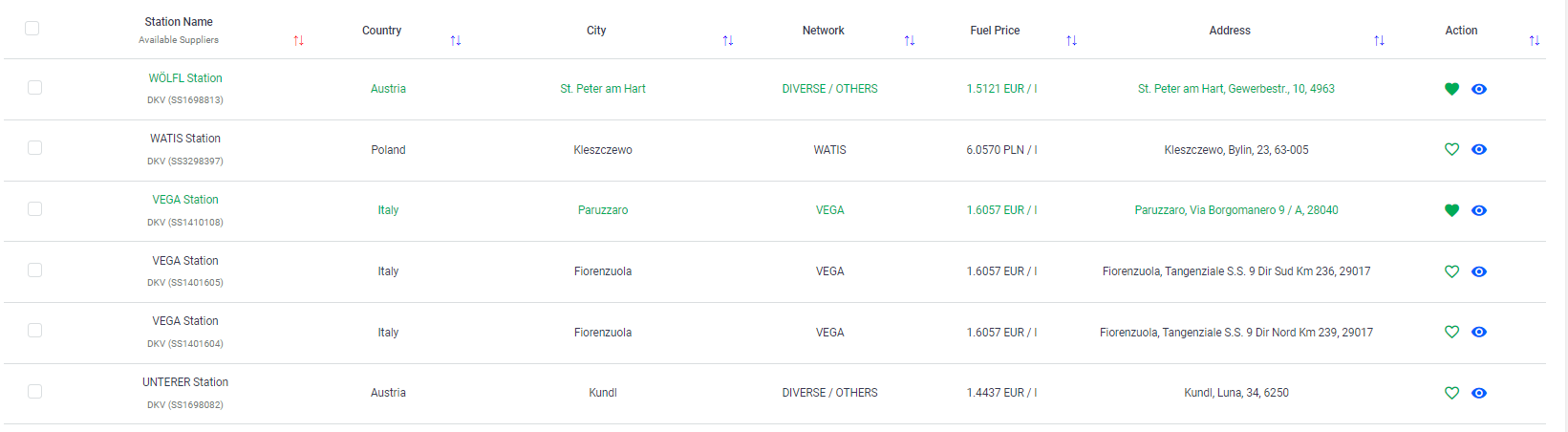This screenshot has height=432, width=1568.
Task: Sort table by Country column arrows
Action: coord(456,40)
